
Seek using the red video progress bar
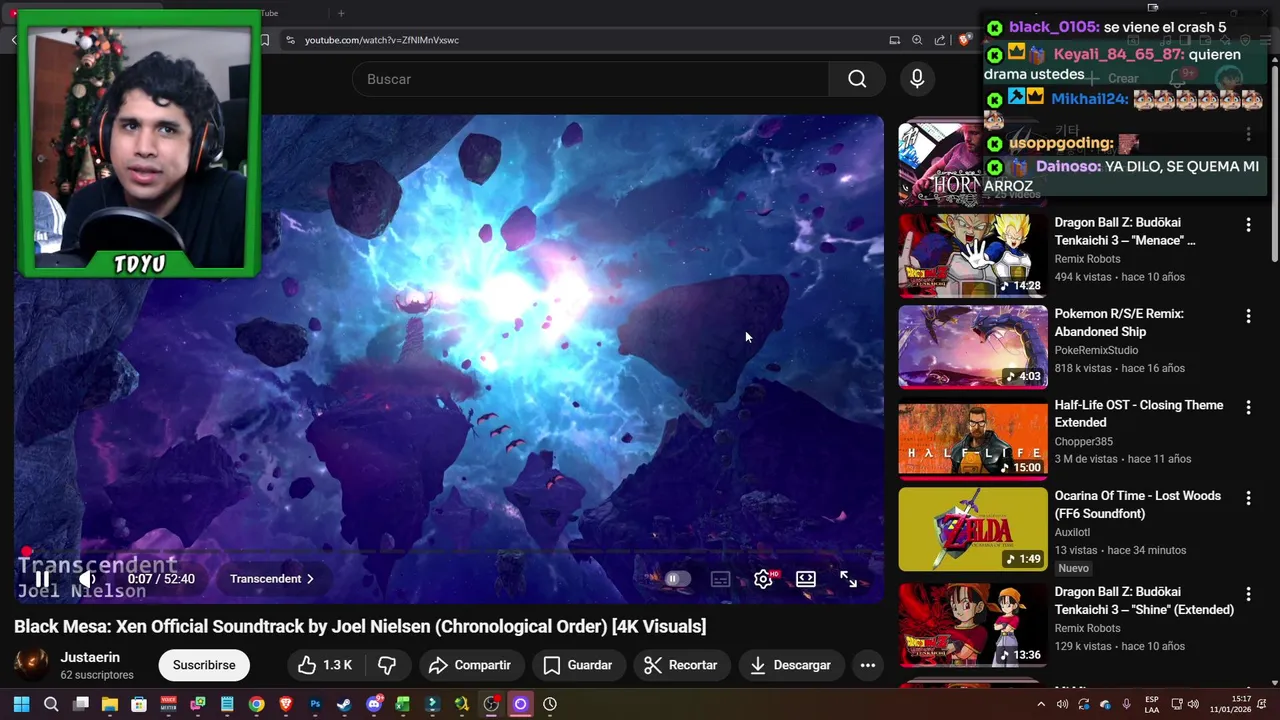point(448,552)
